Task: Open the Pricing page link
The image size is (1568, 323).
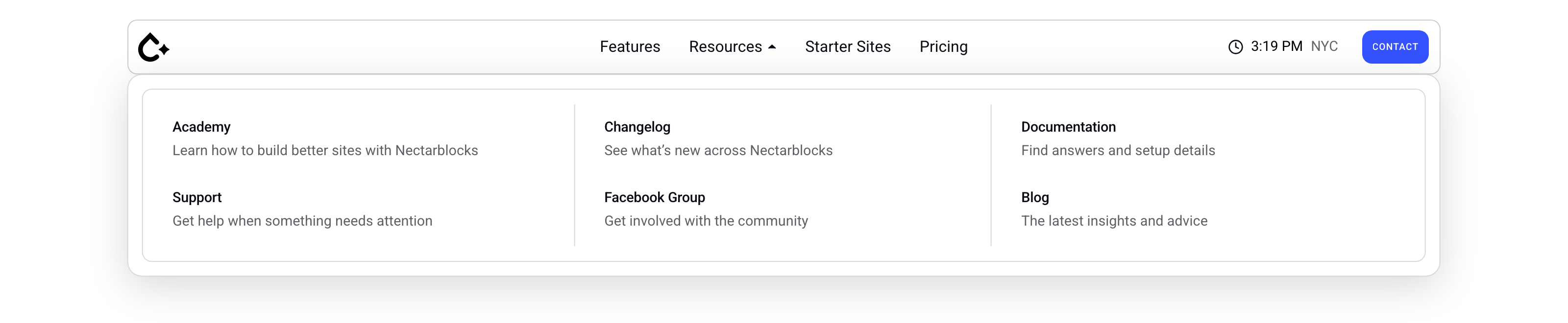Action: pyautogui.click(x=943, y=47)
